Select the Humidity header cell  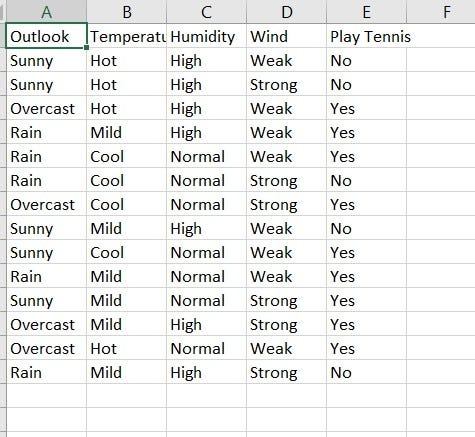[206, 36]
